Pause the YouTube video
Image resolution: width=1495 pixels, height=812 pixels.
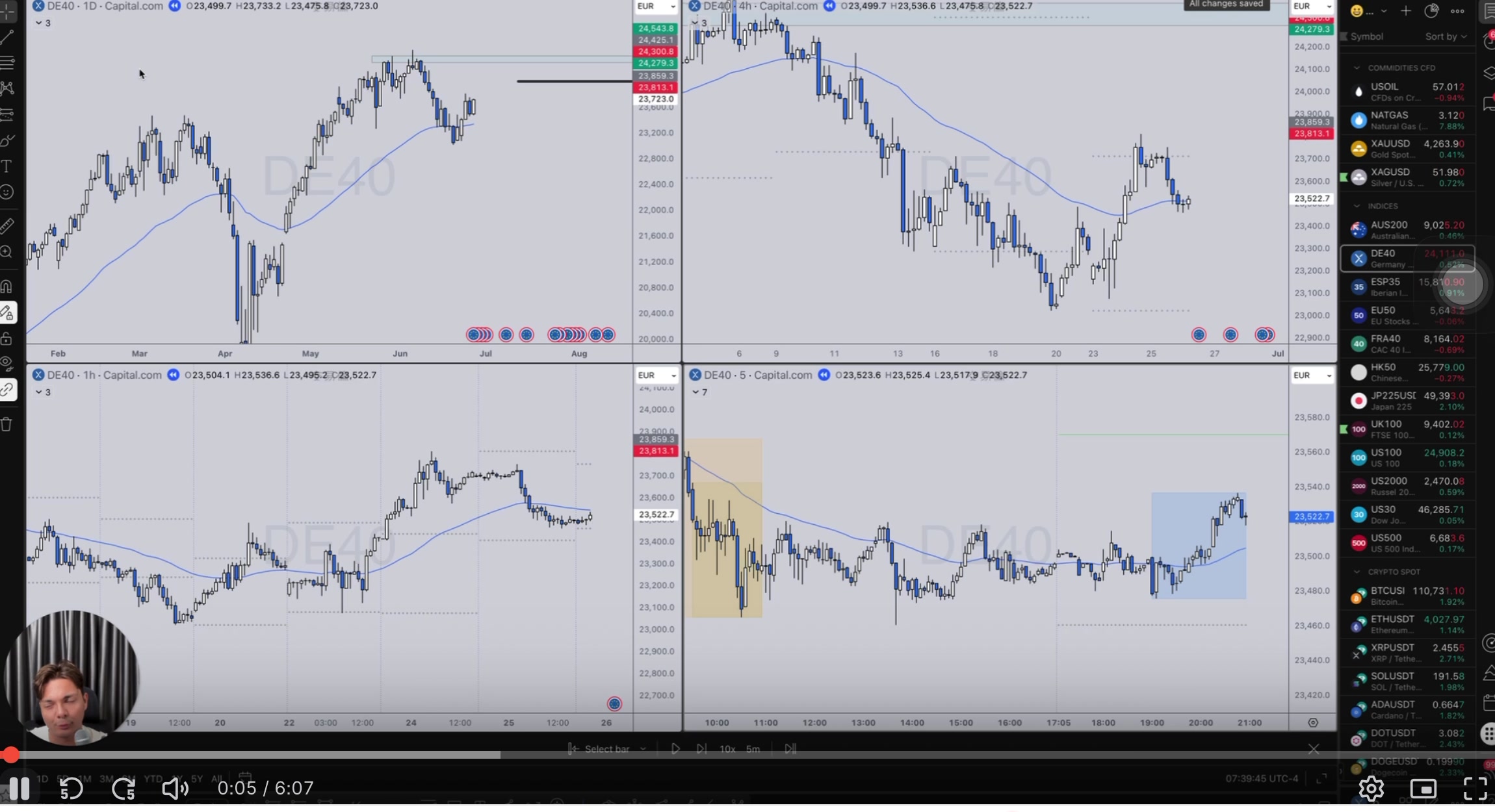coord(19,789)
